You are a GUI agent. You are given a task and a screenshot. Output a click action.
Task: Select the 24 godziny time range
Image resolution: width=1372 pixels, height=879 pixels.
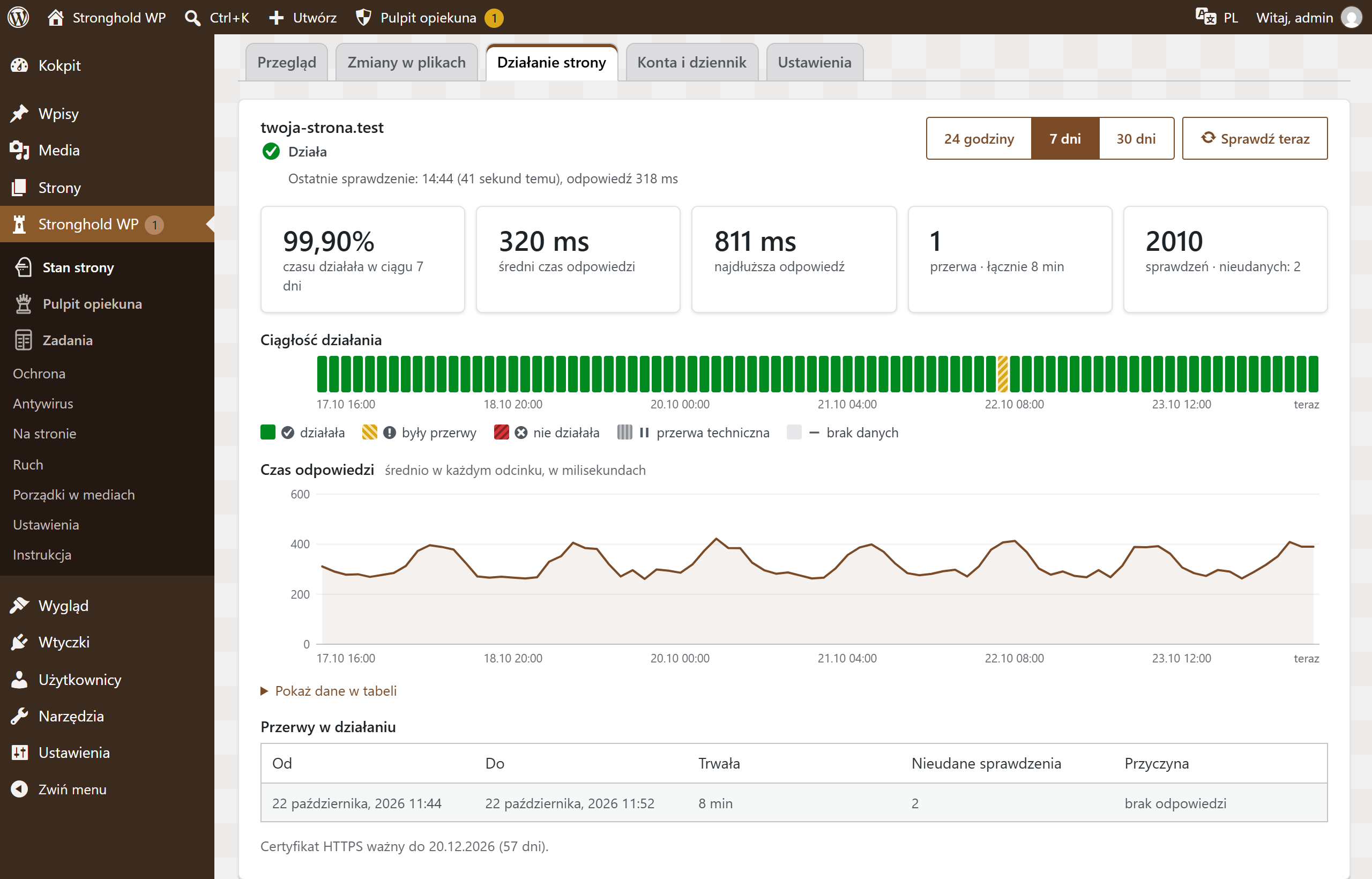click(979, 138)
